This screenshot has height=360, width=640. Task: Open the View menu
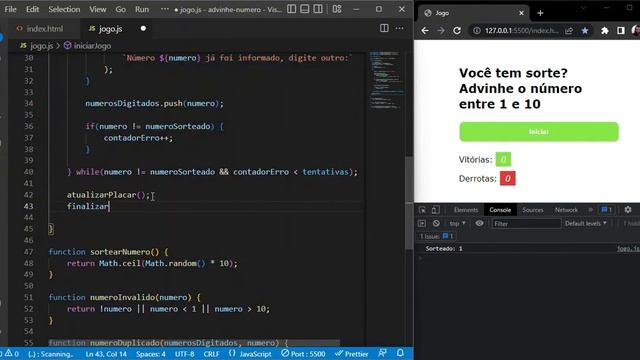[98, 9]
